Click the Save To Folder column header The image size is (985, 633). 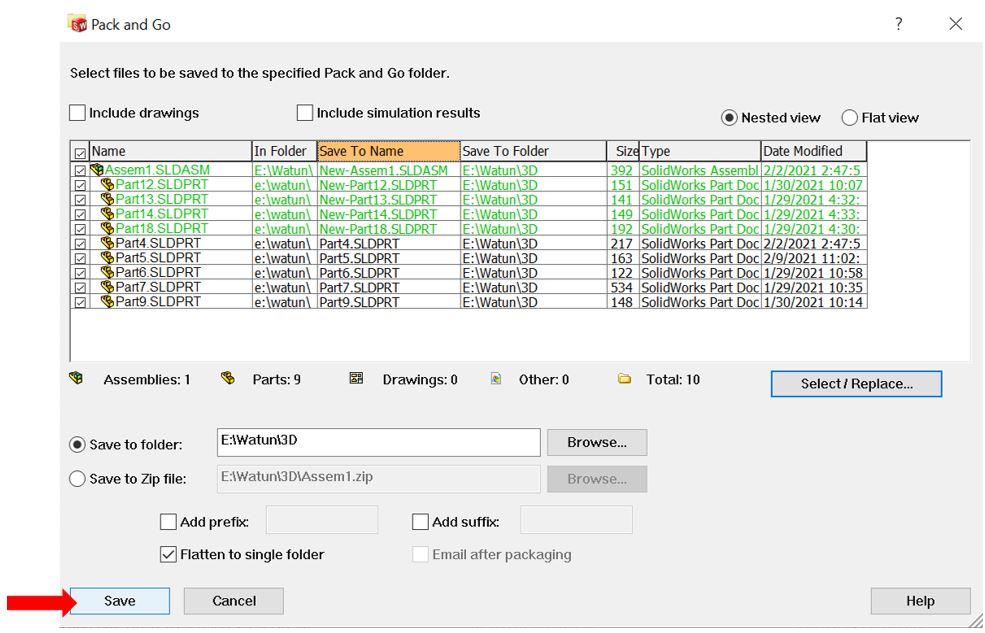(533, 151)
